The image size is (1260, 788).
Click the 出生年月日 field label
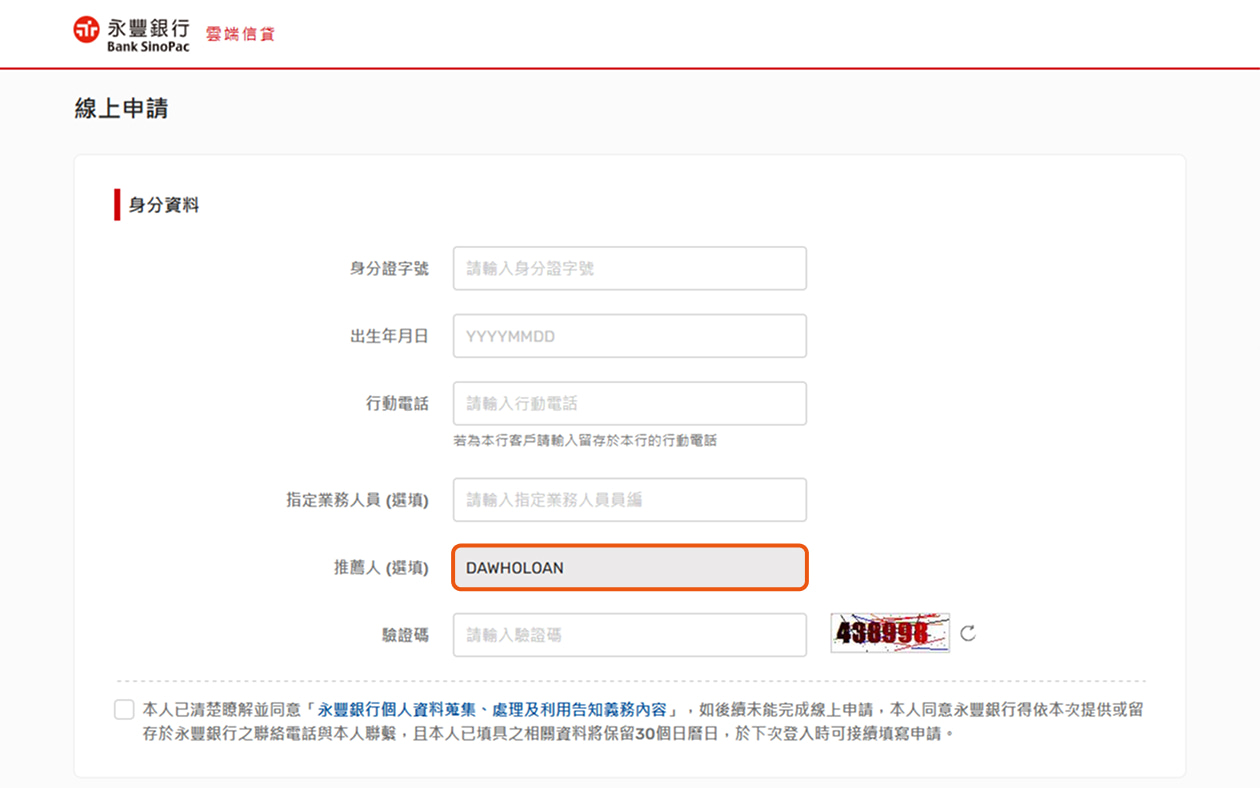click(x=389, y=337)
